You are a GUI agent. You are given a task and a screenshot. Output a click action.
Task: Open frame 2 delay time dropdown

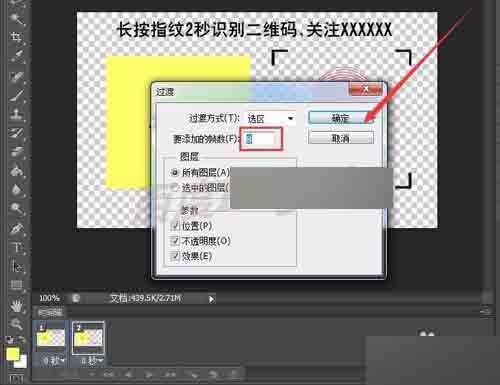91,361
